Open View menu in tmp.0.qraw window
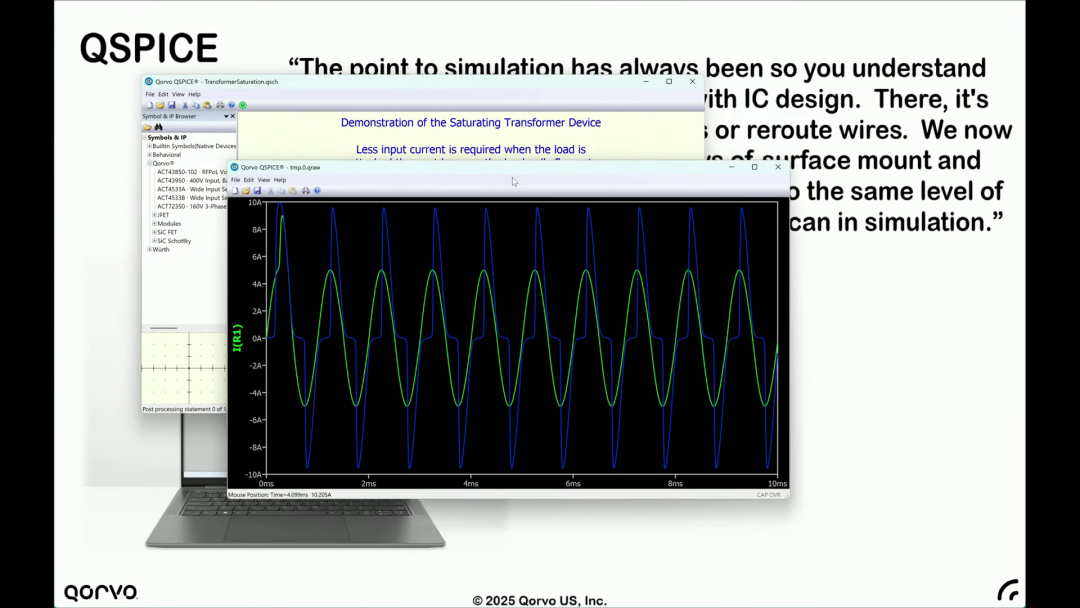Viewport: 1080px width, 608px height. pyautogui.click(x=264, y=180)
